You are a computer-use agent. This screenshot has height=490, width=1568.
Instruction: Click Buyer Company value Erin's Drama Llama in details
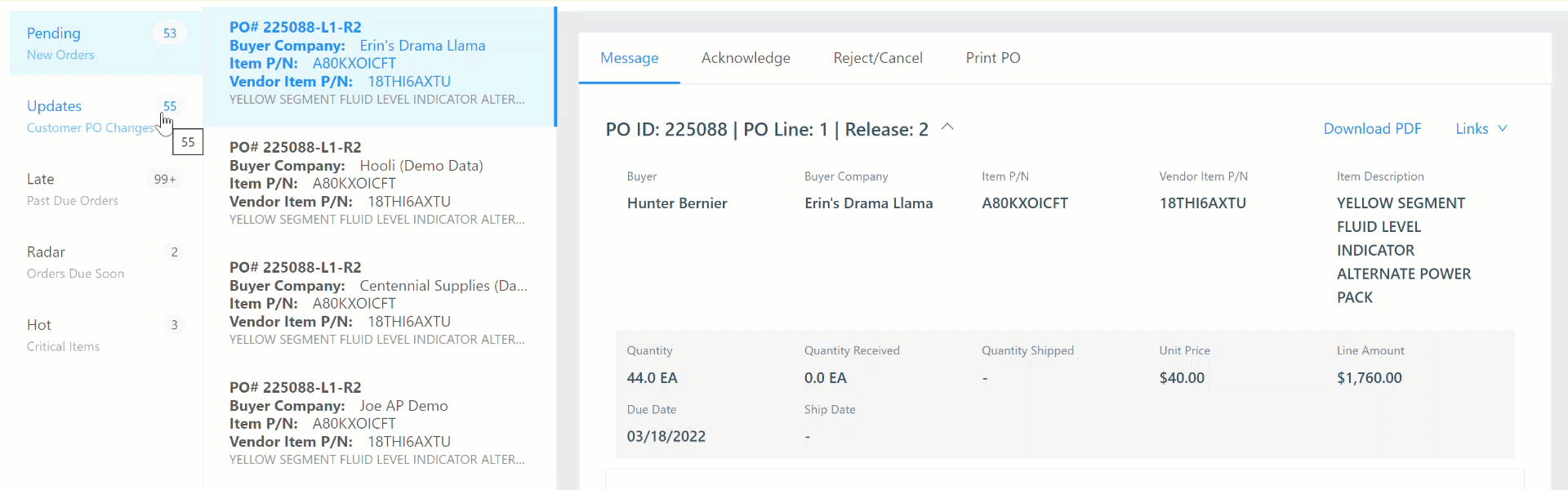[x=868, y=203]
